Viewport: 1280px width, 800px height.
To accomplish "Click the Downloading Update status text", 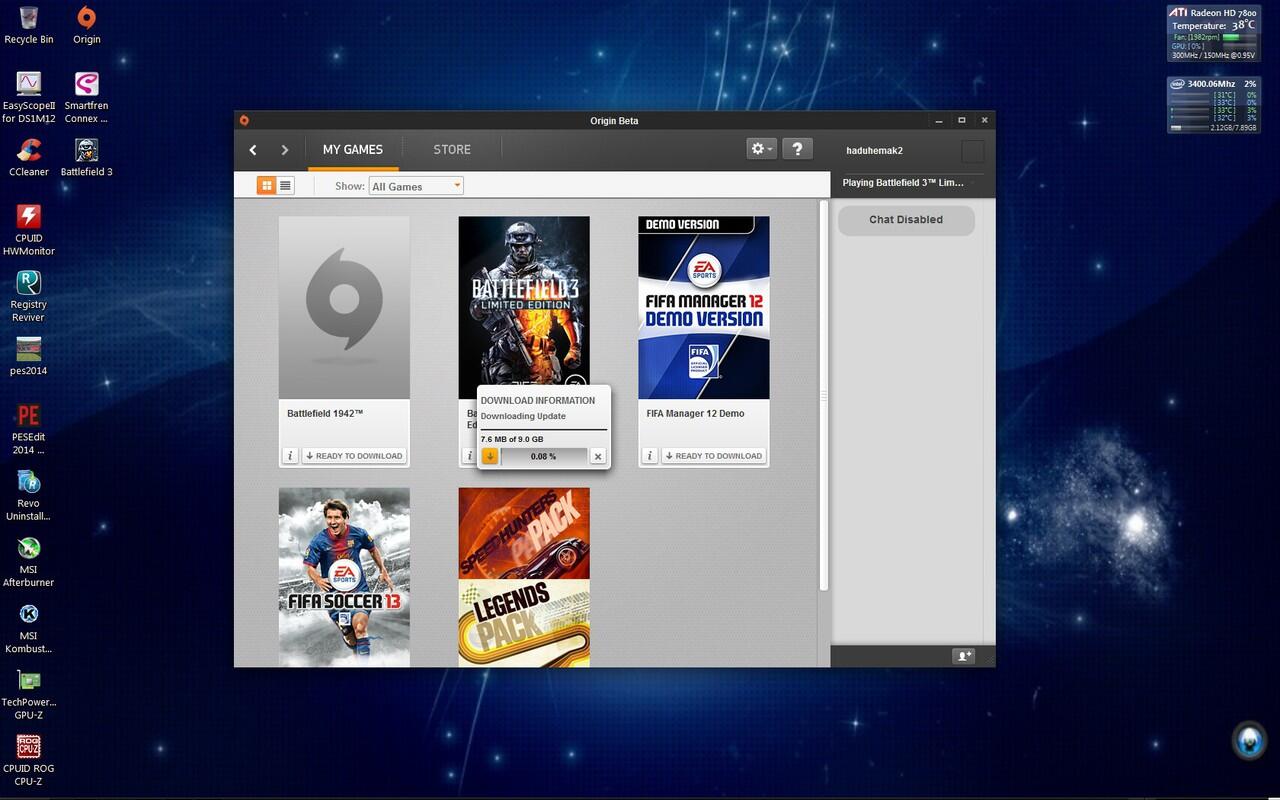I will click(523, 416).
